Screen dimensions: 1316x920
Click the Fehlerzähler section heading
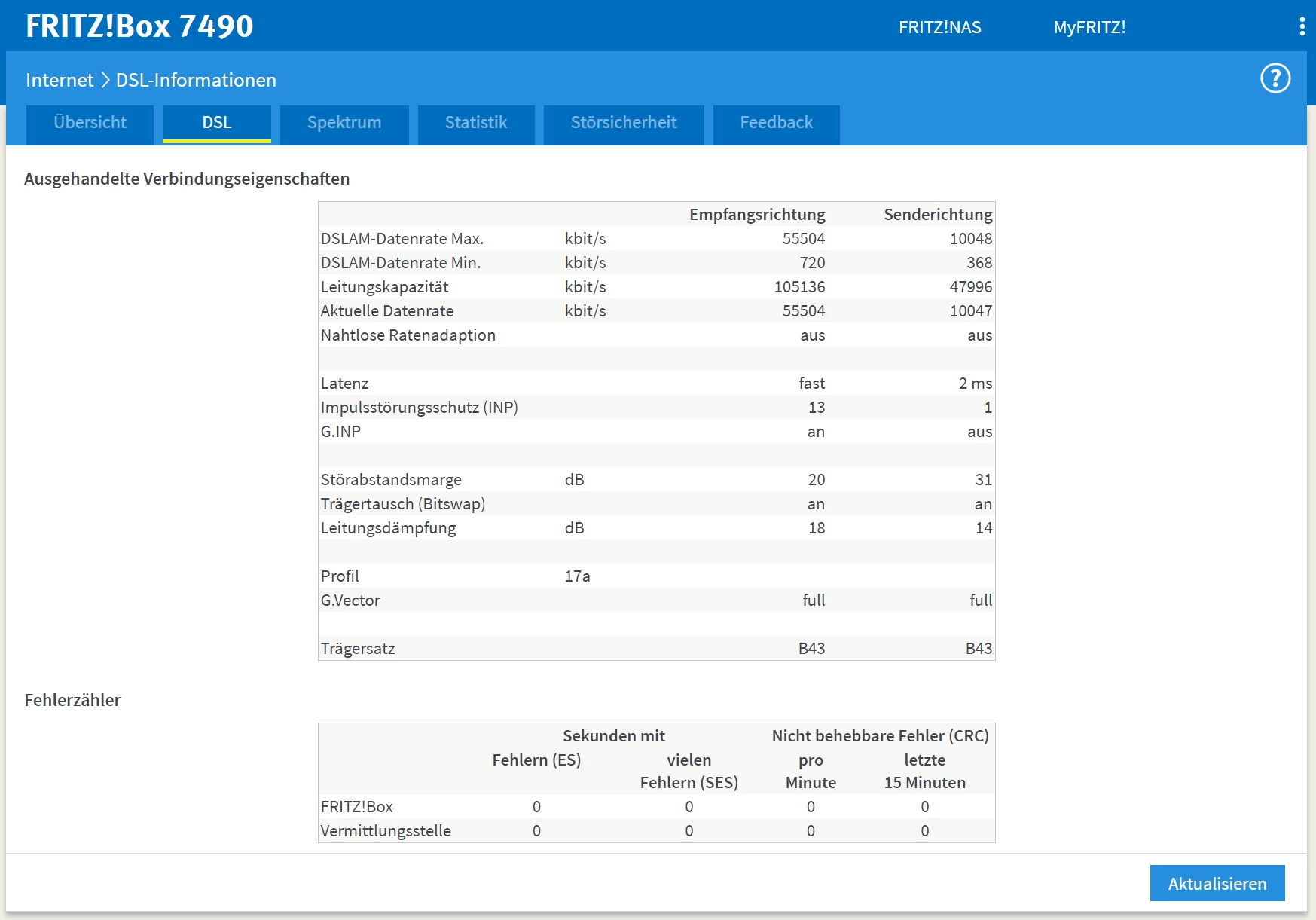[x=72, y=700]
